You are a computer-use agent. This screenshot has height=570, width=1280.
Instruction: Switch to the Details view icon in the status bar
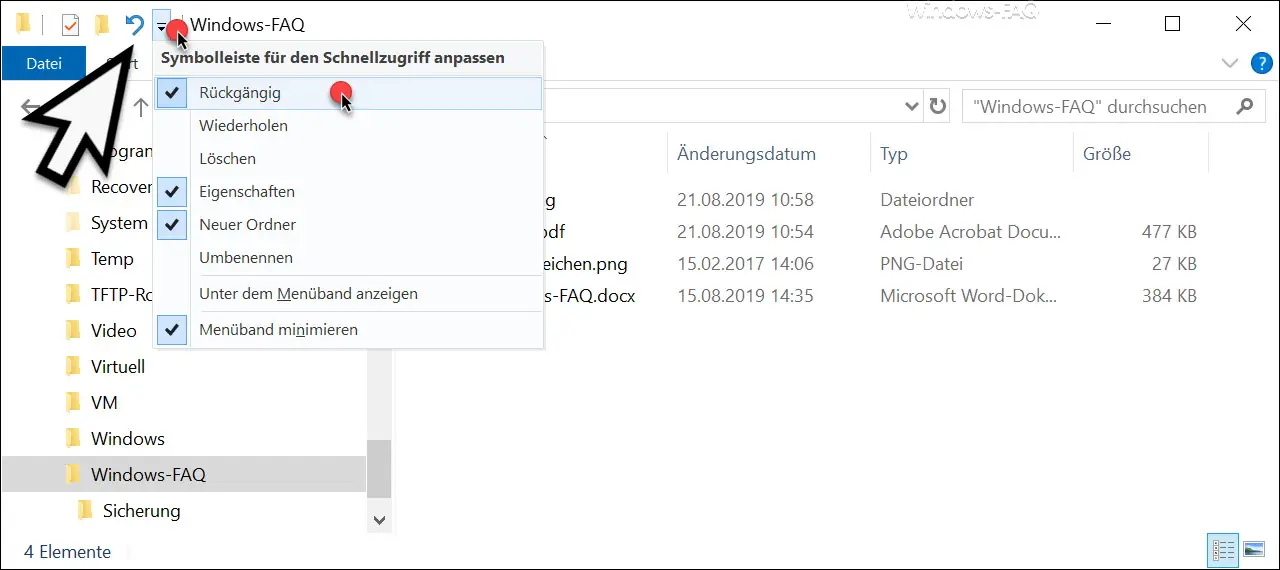[1223, 550]
